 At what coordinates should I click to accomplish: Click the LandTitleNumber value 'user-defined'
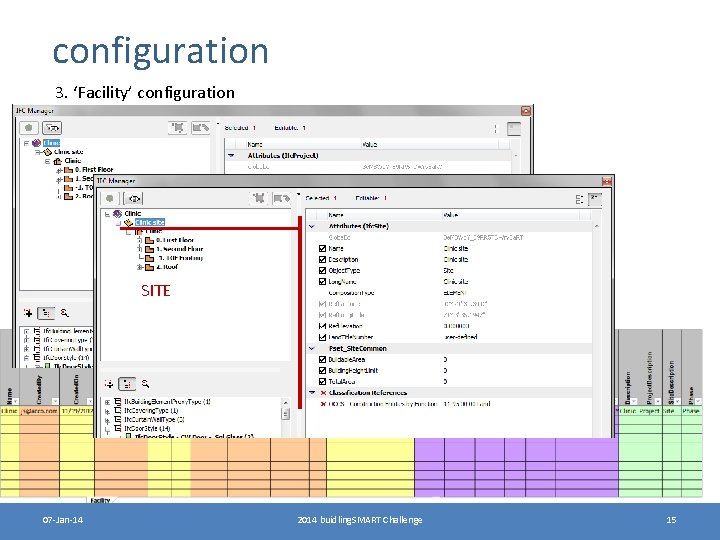[461, 337]
